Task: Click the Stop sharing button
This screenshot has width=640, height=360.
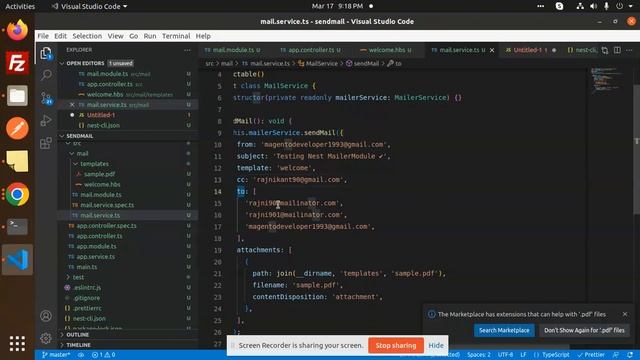Action: (396, 345)
